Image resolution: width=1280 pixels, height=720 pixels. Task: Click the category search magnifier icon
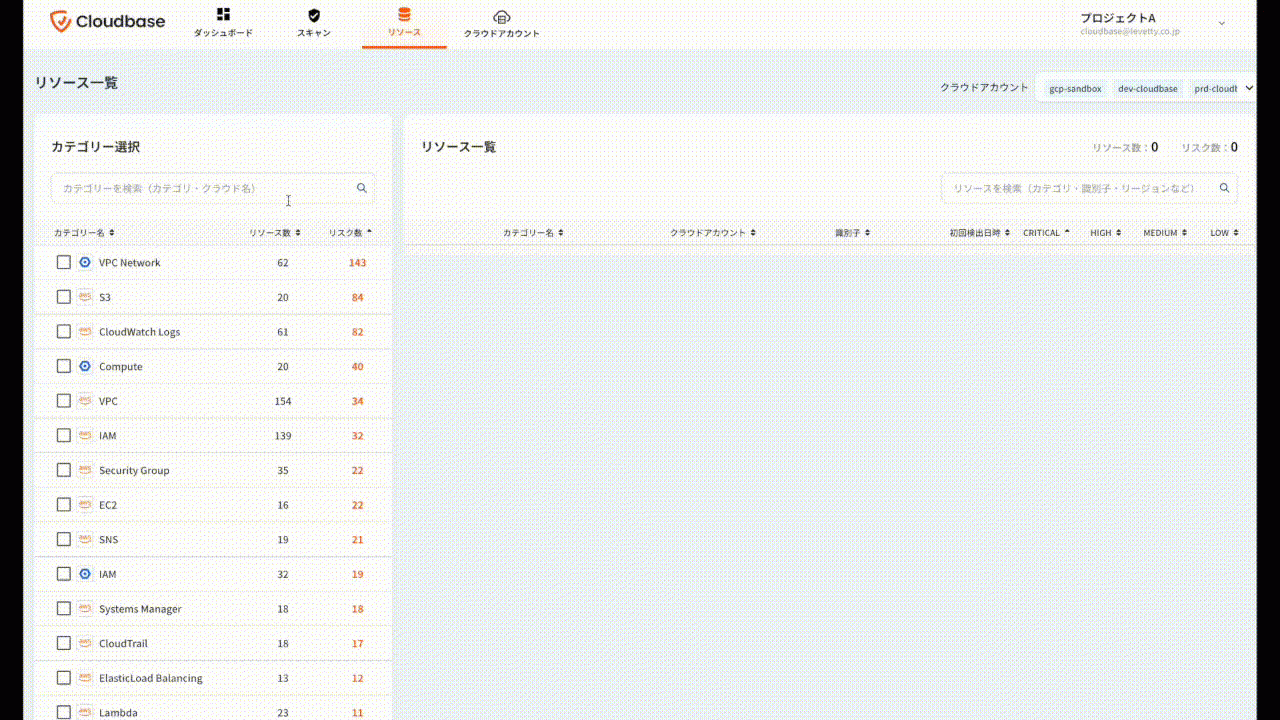coord(362,188)
